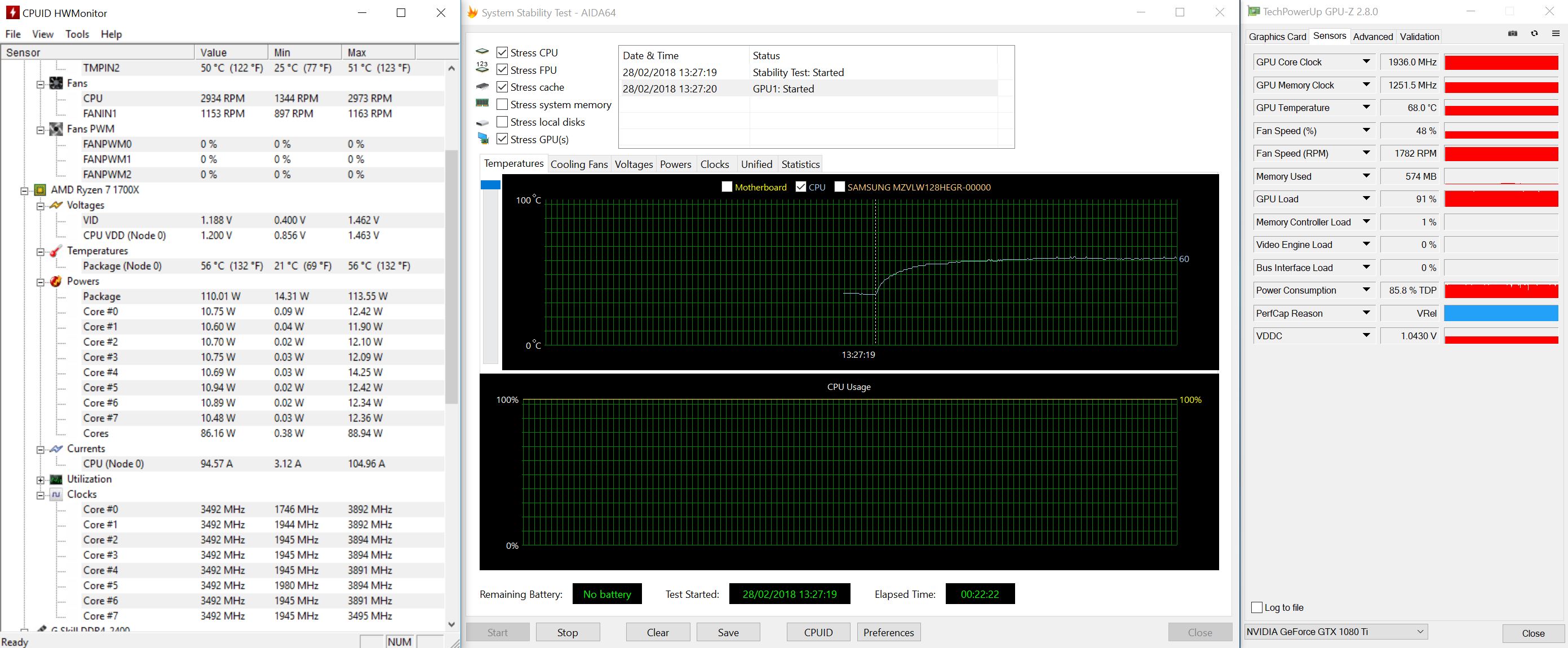Click the AMD Ryzen 7 1700X chip icon
The width and height of the screenshot is (1568, 648).
click(x=40, y=190)
